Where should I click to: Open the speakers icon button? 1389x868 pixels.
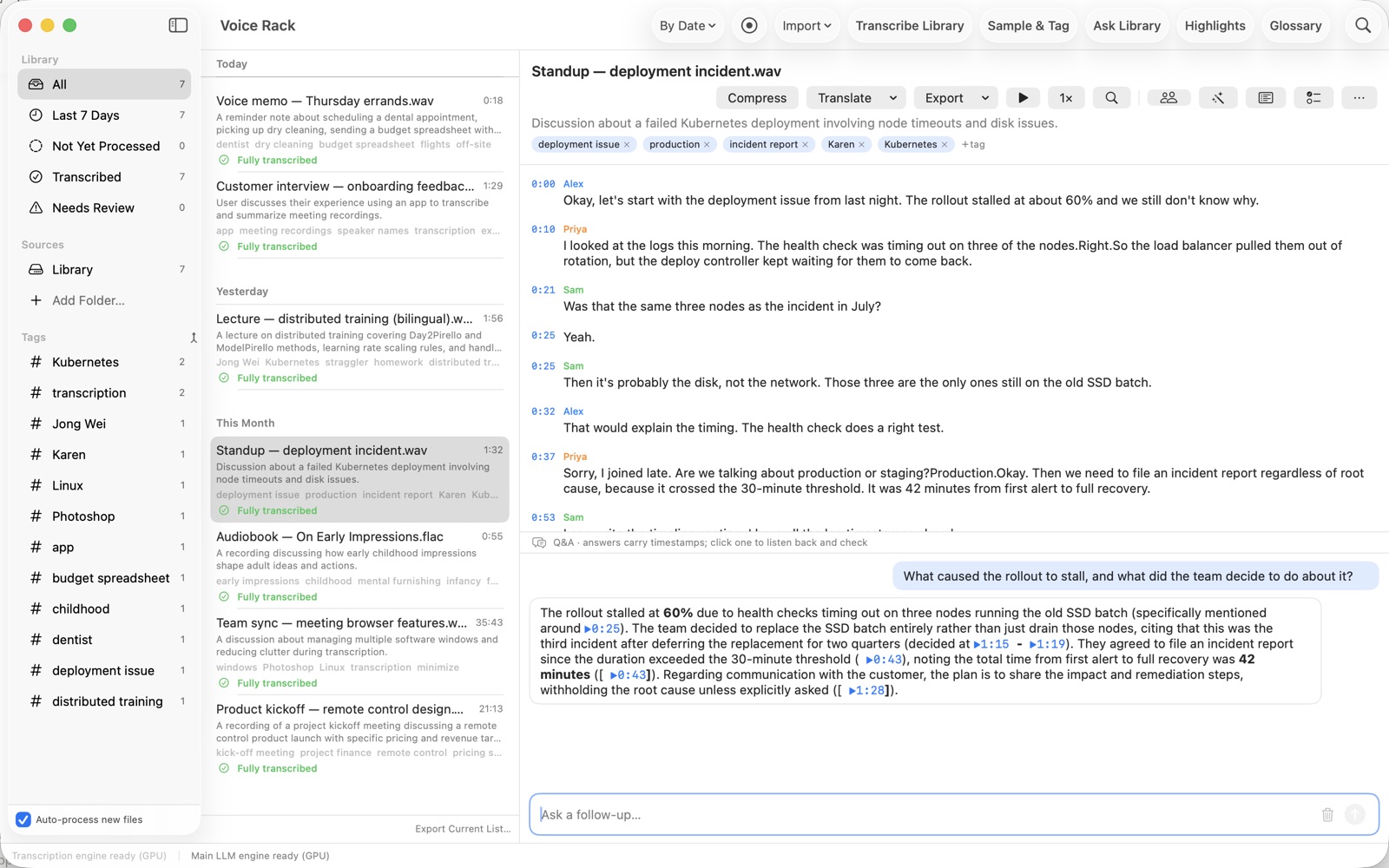(x=1168, y=98)
